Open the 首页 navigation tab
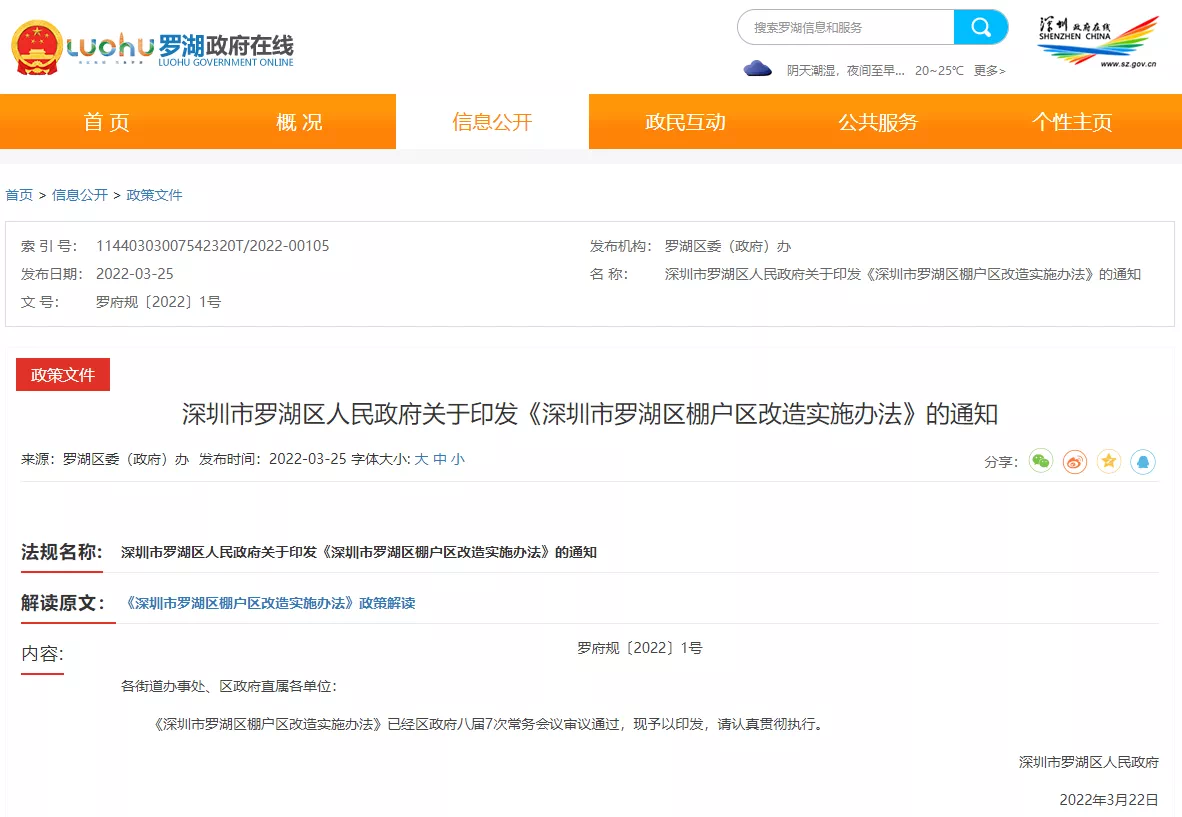This screenshot has width=1182, height=817. point(107,122)
